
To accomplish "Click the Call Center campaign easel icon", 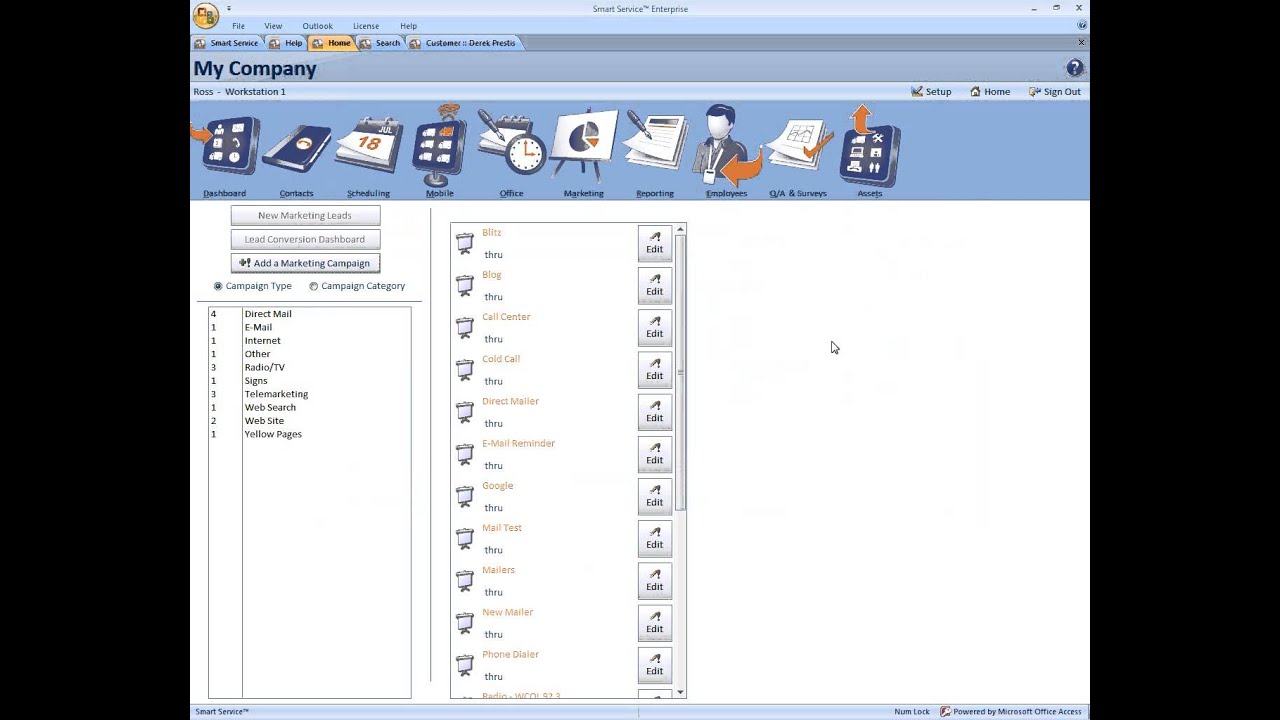I will click(x=465, y=327).
